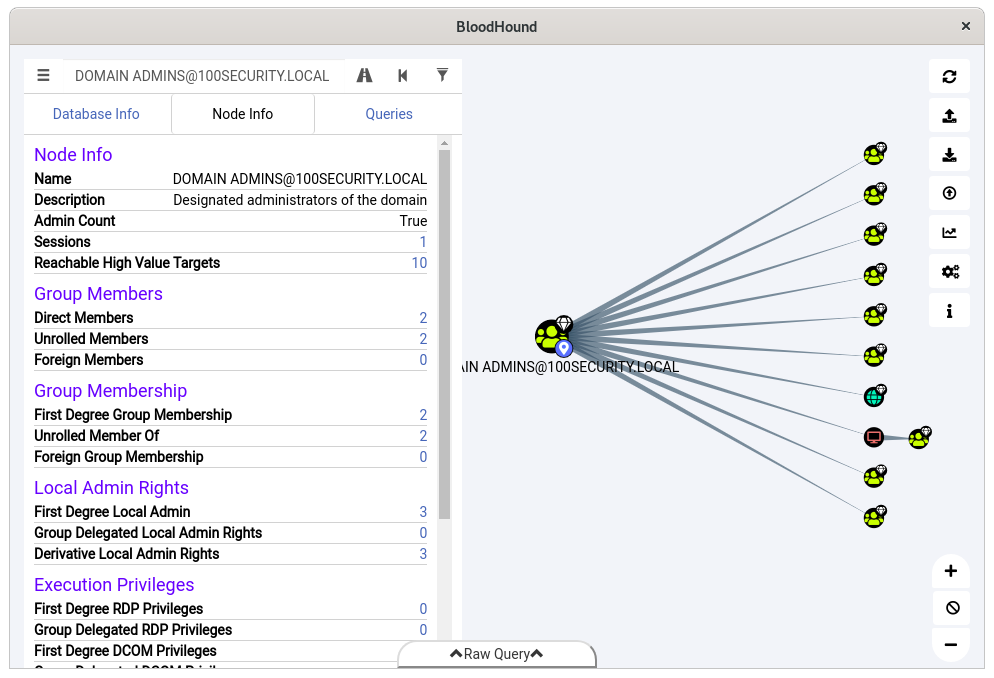Open Group Delegated Local Admin Rights count
The height and width of the screenshot is (678, 994).
pyautogui.click(x=423, y=533)
